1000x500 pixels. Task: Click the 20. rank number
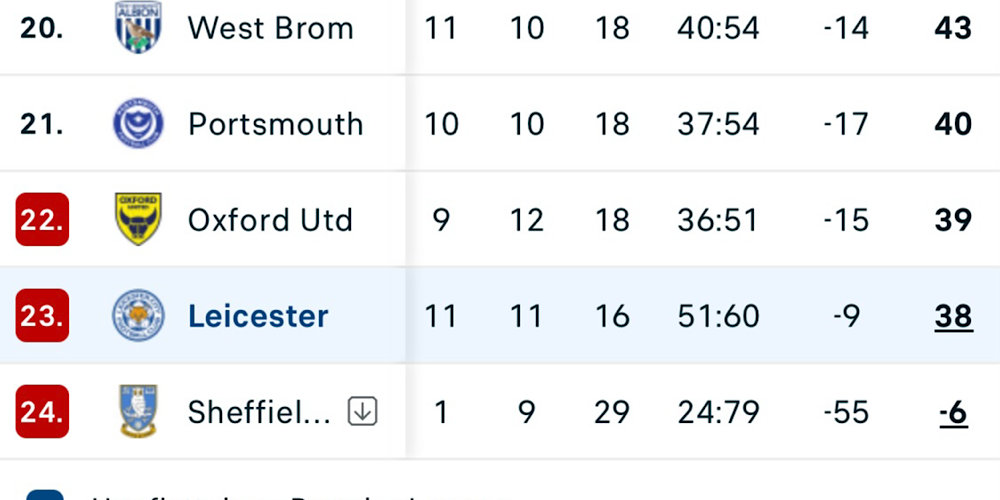[42, 28]
